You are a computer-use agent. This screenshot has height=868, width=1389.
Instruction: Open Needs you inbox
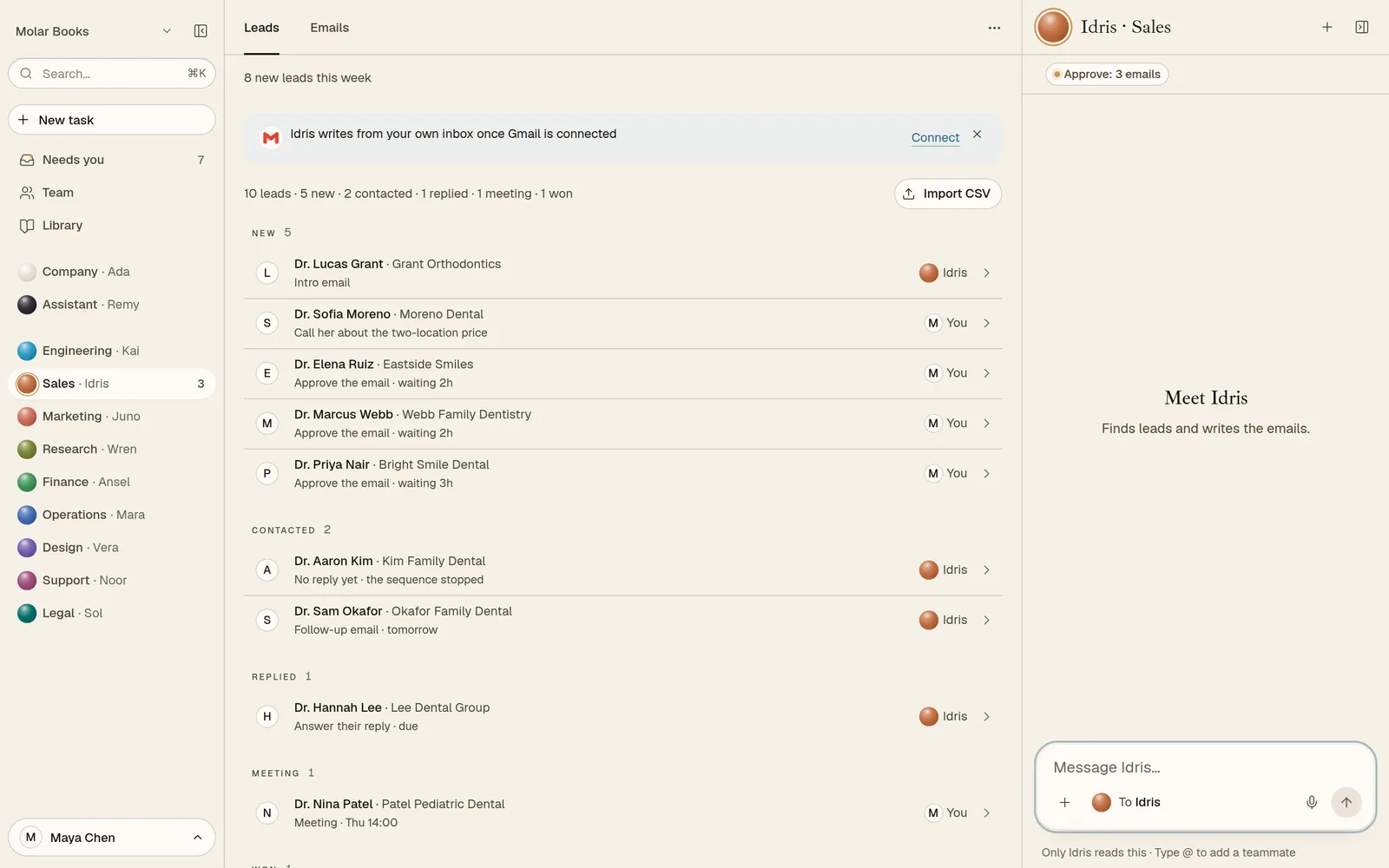(112, 160)
